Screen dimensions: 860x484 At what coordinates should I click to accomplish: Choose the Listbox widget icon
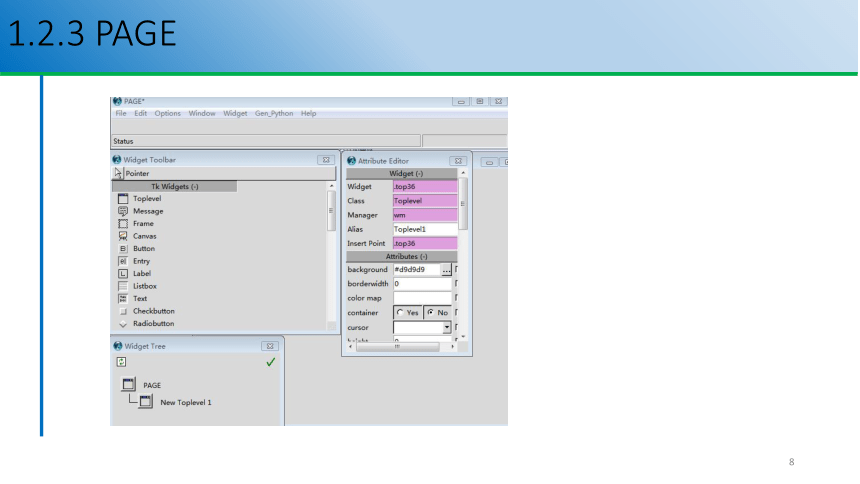click(x=123, y=286)
